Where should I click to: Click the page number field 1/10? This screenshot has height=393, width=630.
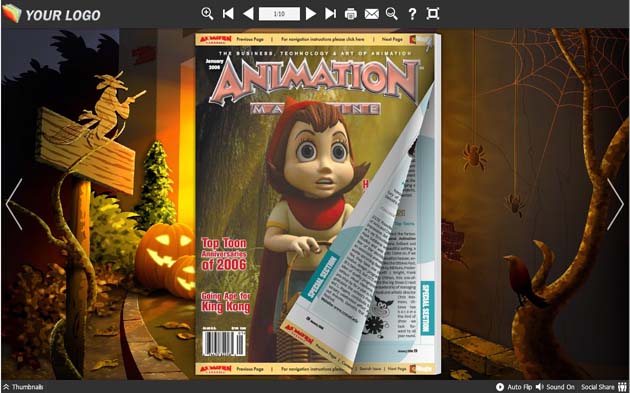click(x=279, y=14)
